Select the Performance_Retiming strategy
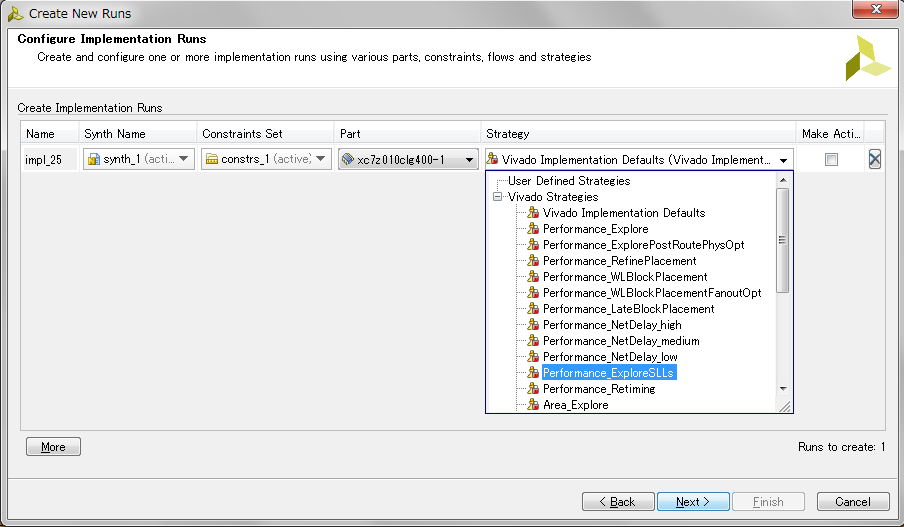 tap(599, 389)
